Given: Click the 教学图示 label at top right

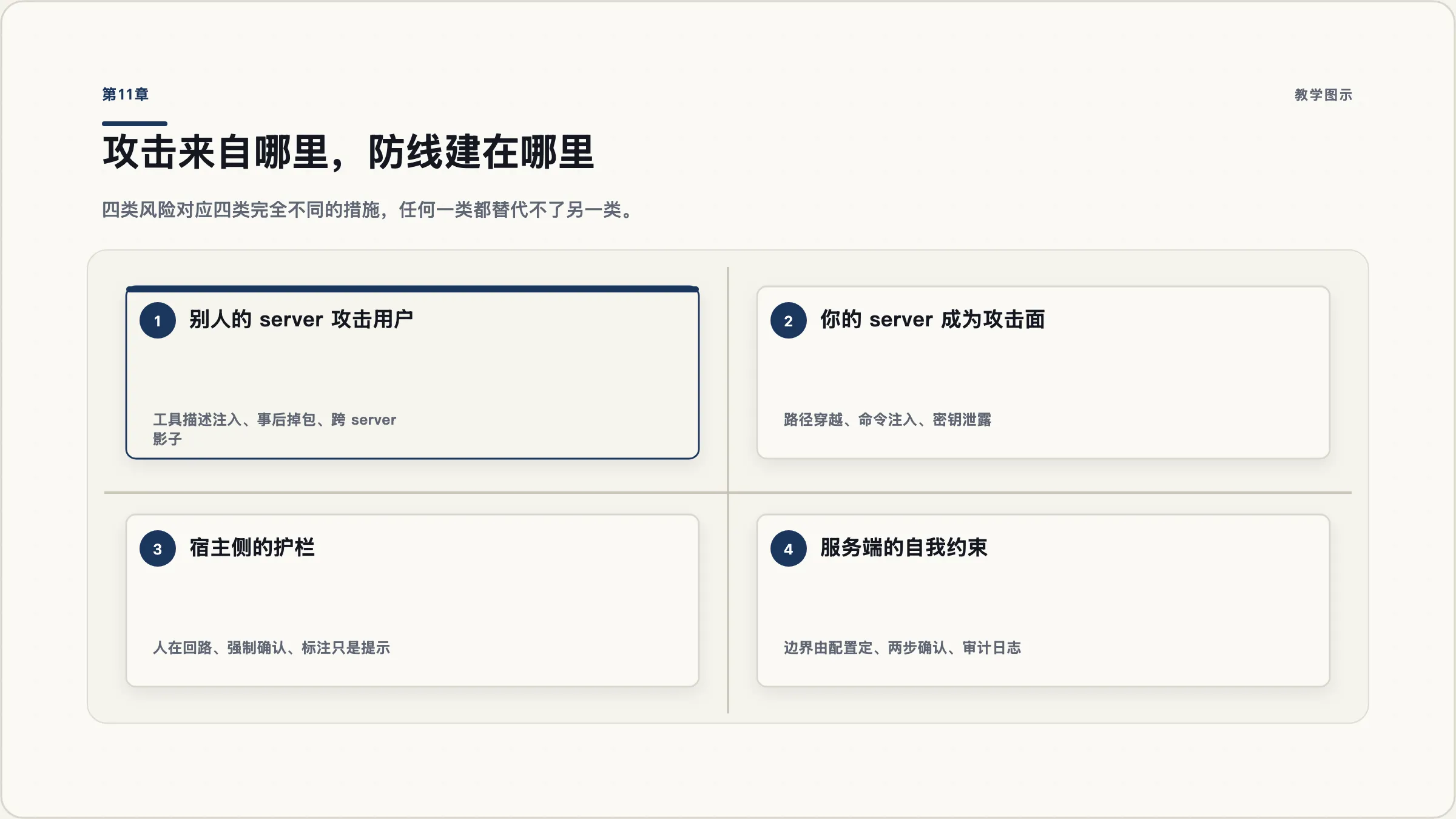Looking at the screenshot, I should pyautogui.click(x=1323, y=95).
